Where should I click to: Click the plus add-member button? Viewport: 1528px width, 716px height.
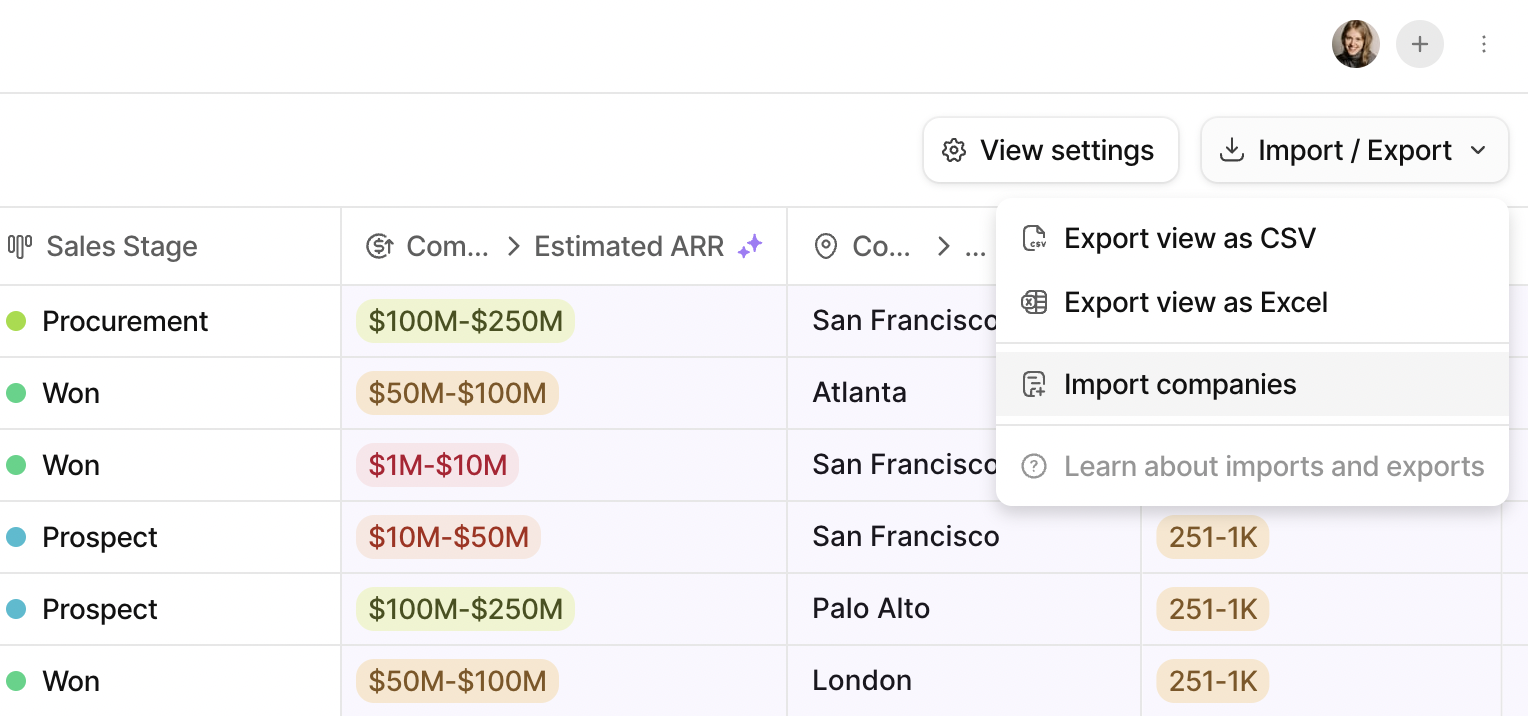1419,44
